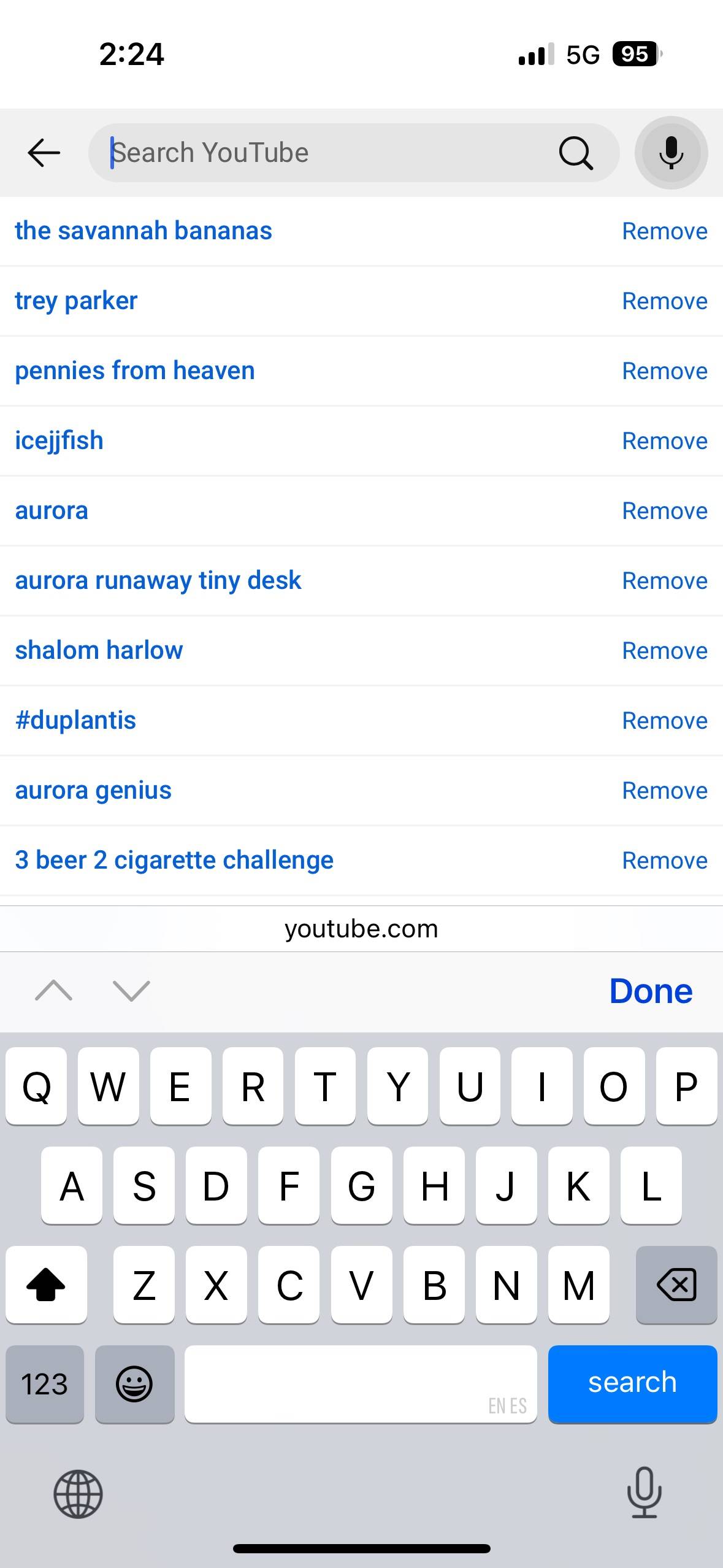Tap the magnifying glass search icon

(576, 153)
